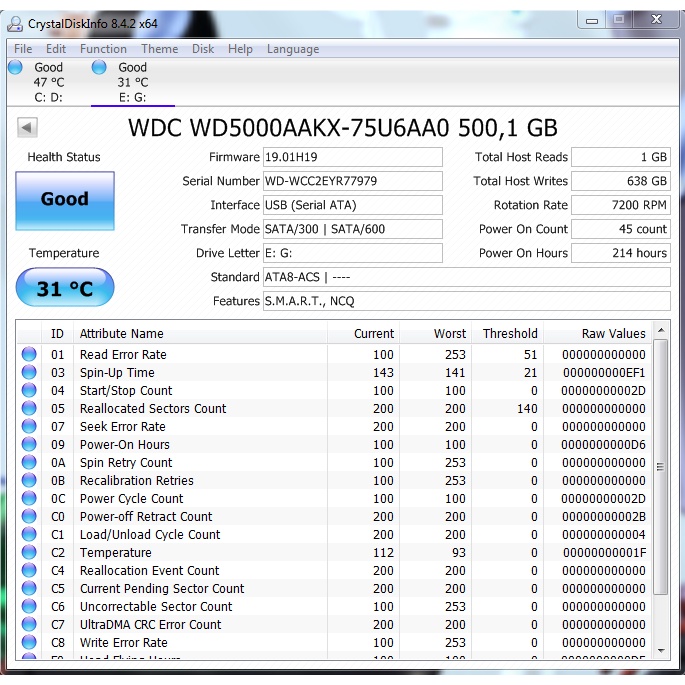
Task: Click status orb of Seek Error Rate row
Action: 29,426
